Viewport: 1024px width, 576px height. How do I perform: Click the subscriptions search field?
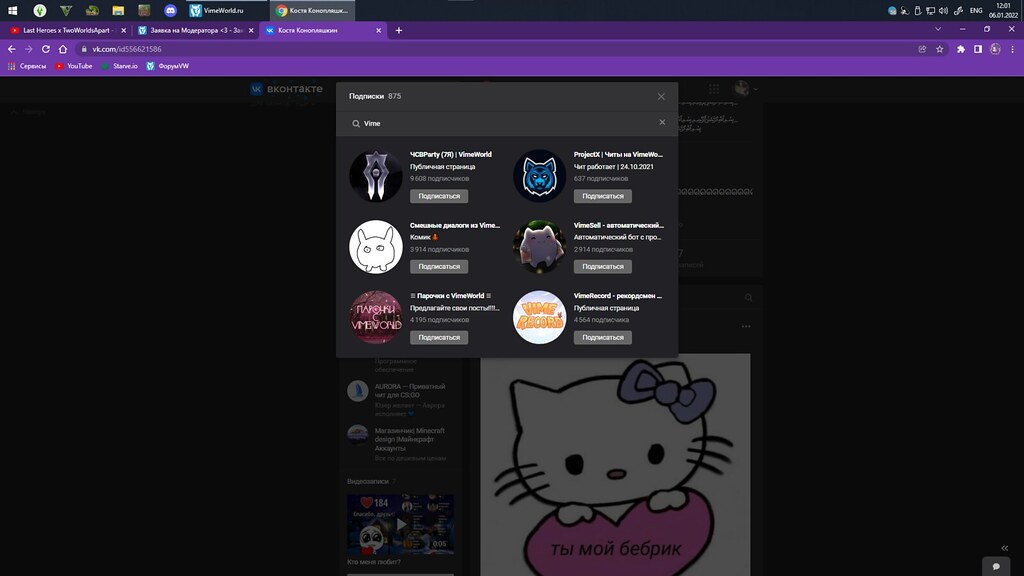tap(500, 123)
